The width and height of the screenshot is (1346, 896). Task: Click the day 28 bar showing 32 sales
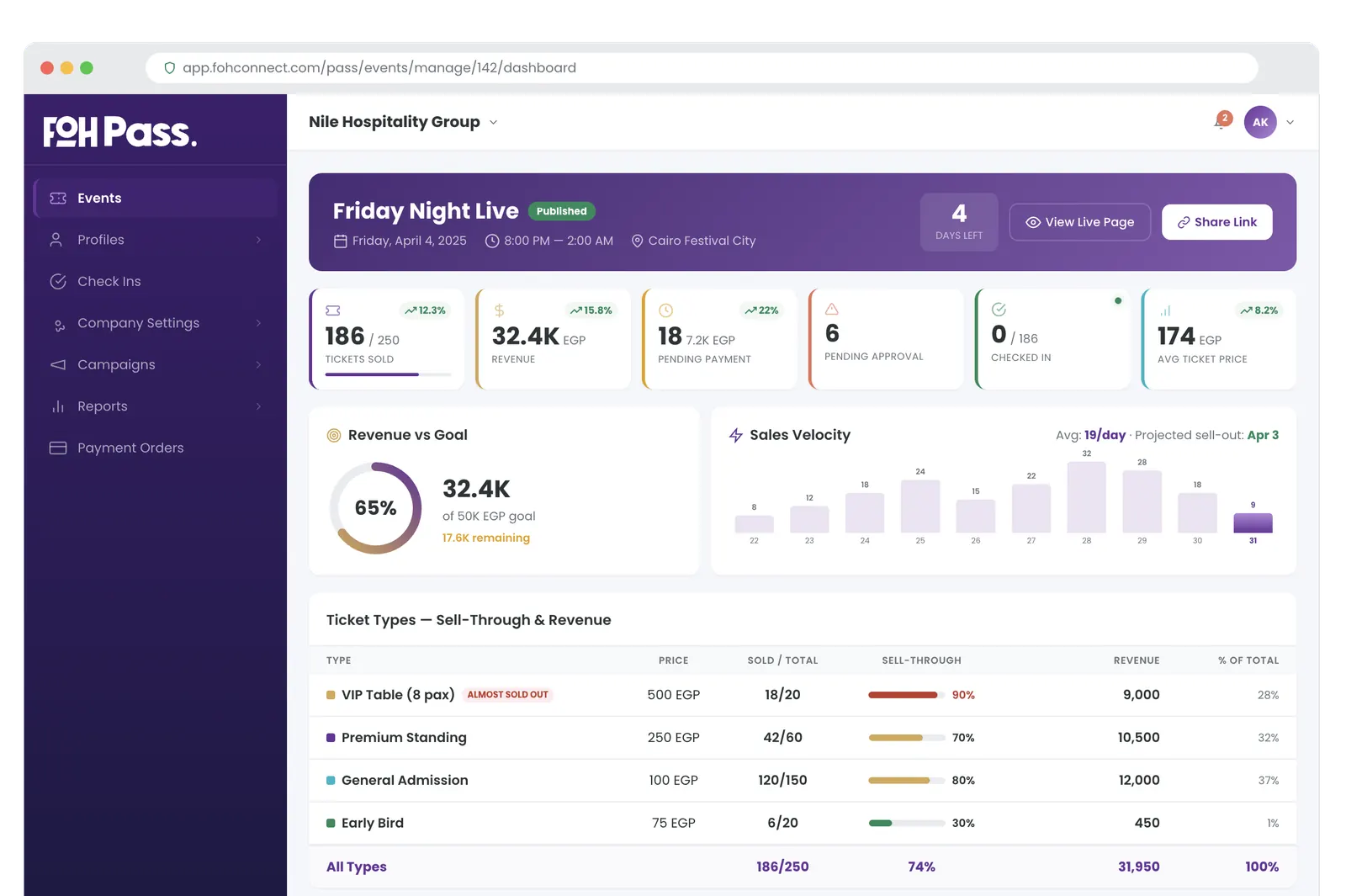1087,497
